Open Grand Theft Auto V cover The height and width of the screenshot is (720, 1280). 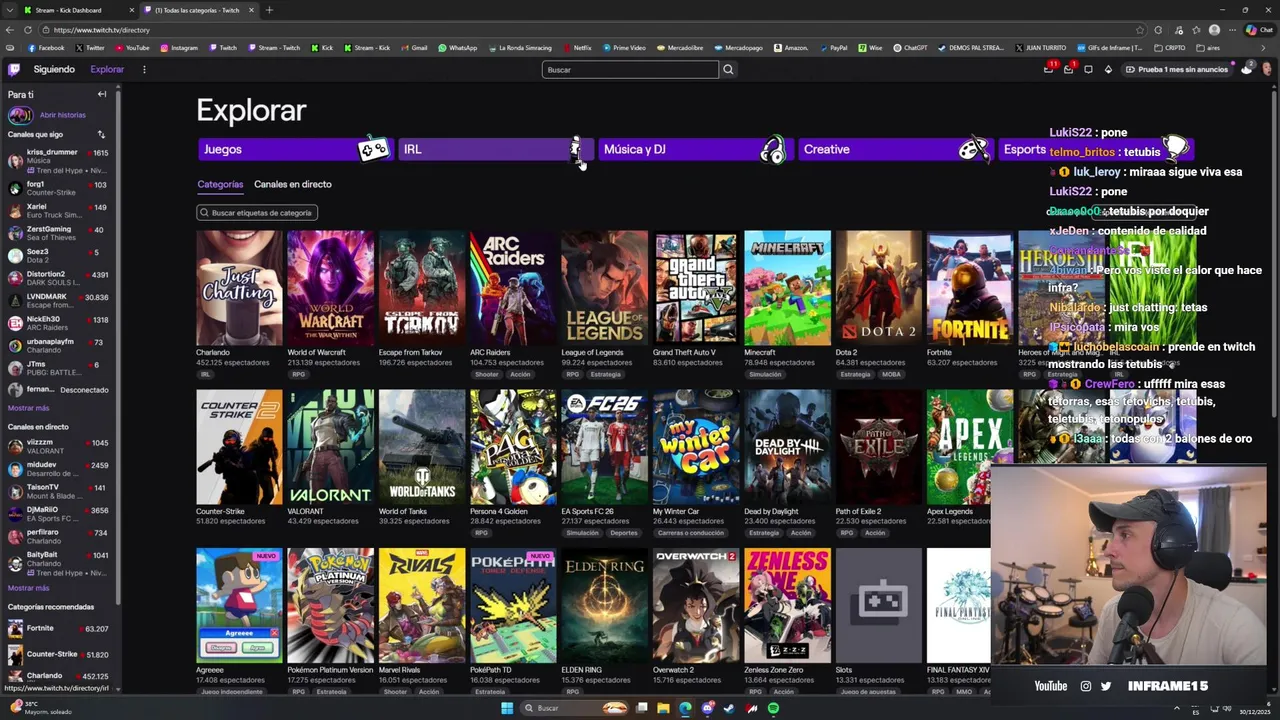coord(696,288)
